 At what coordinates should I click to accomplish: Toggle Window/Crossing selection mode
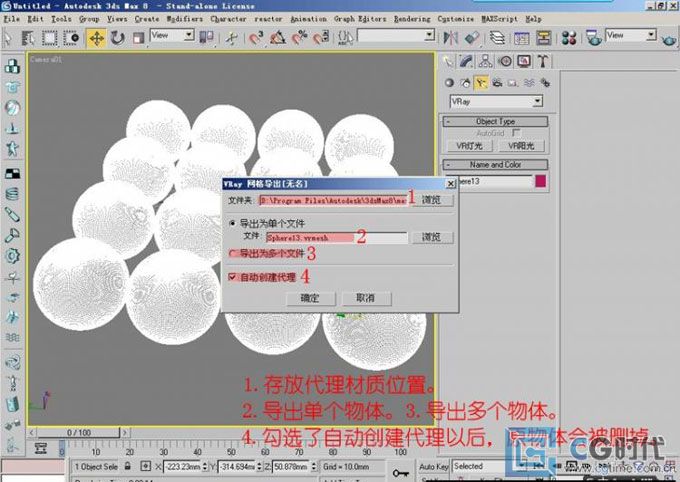pyautogui.click(x=71, y=38)
